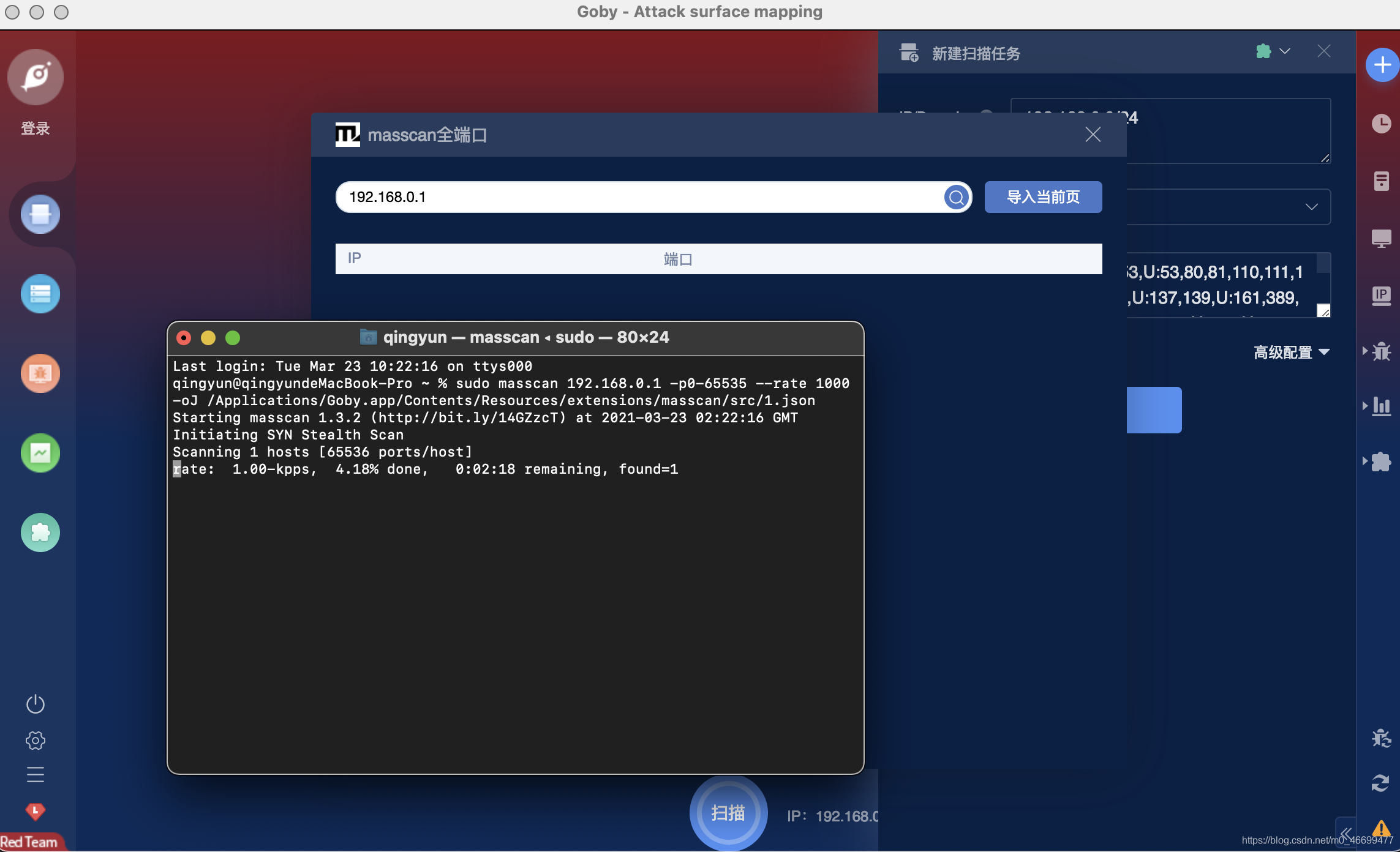Screen dimensions: 1400x852
Task: Open the settings gear icon
Action: [36, 741]
